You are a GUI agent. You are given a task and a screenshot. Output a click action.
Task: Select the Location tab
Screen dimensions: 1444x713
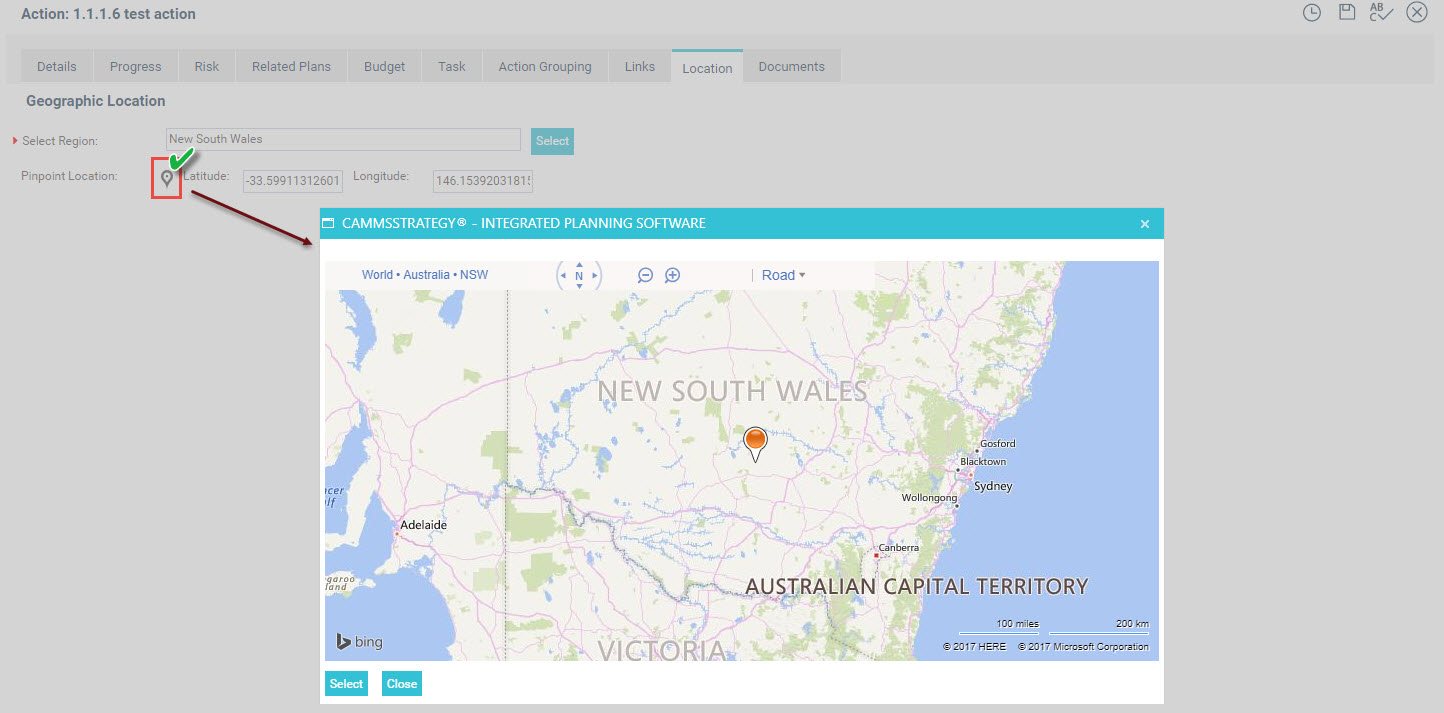[707, 67]
